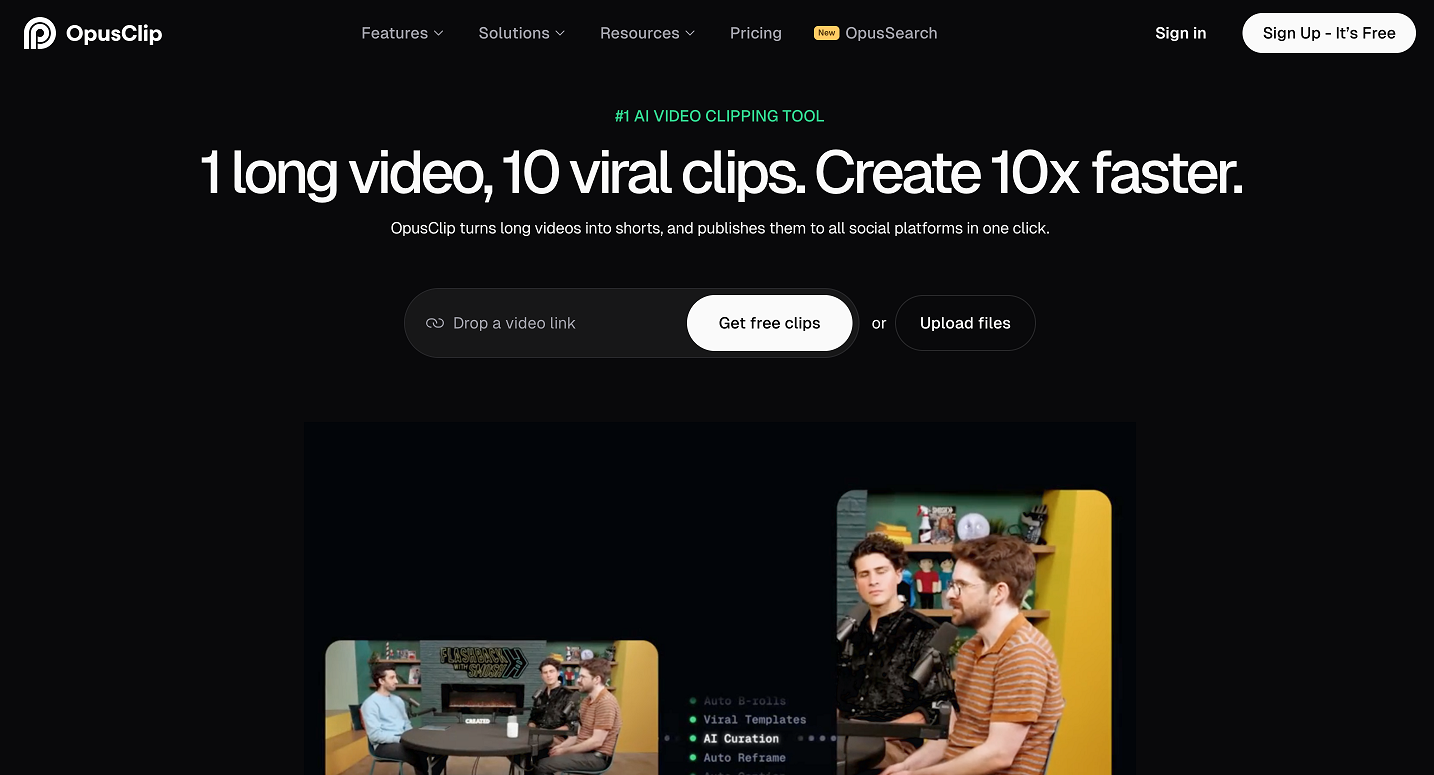
Task: Click the vertical podcast clip preview
Action: click(x=974, y=632)
